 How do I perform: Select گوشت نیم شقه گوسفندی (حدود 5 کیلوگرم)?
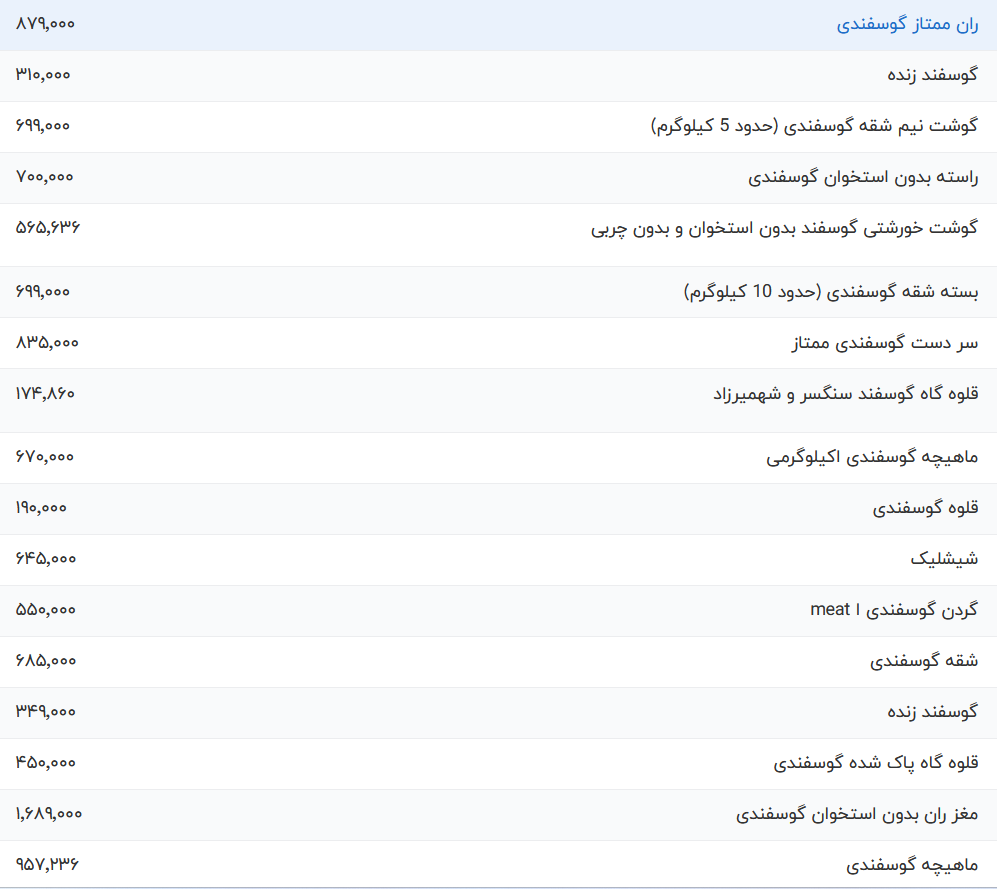coord(815,126)
